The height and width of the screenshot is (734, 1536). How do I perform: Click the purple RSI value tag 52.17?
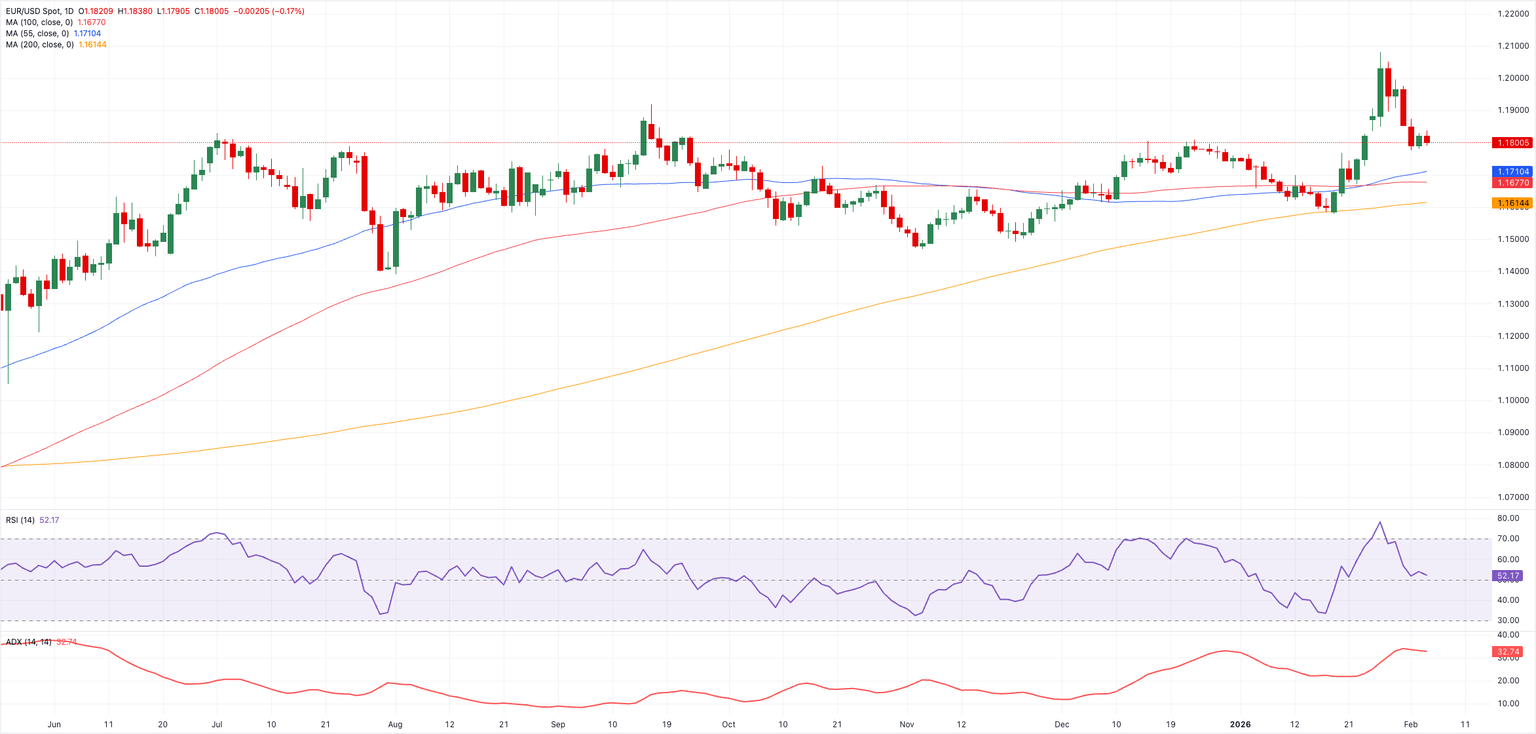(1506, 576)
